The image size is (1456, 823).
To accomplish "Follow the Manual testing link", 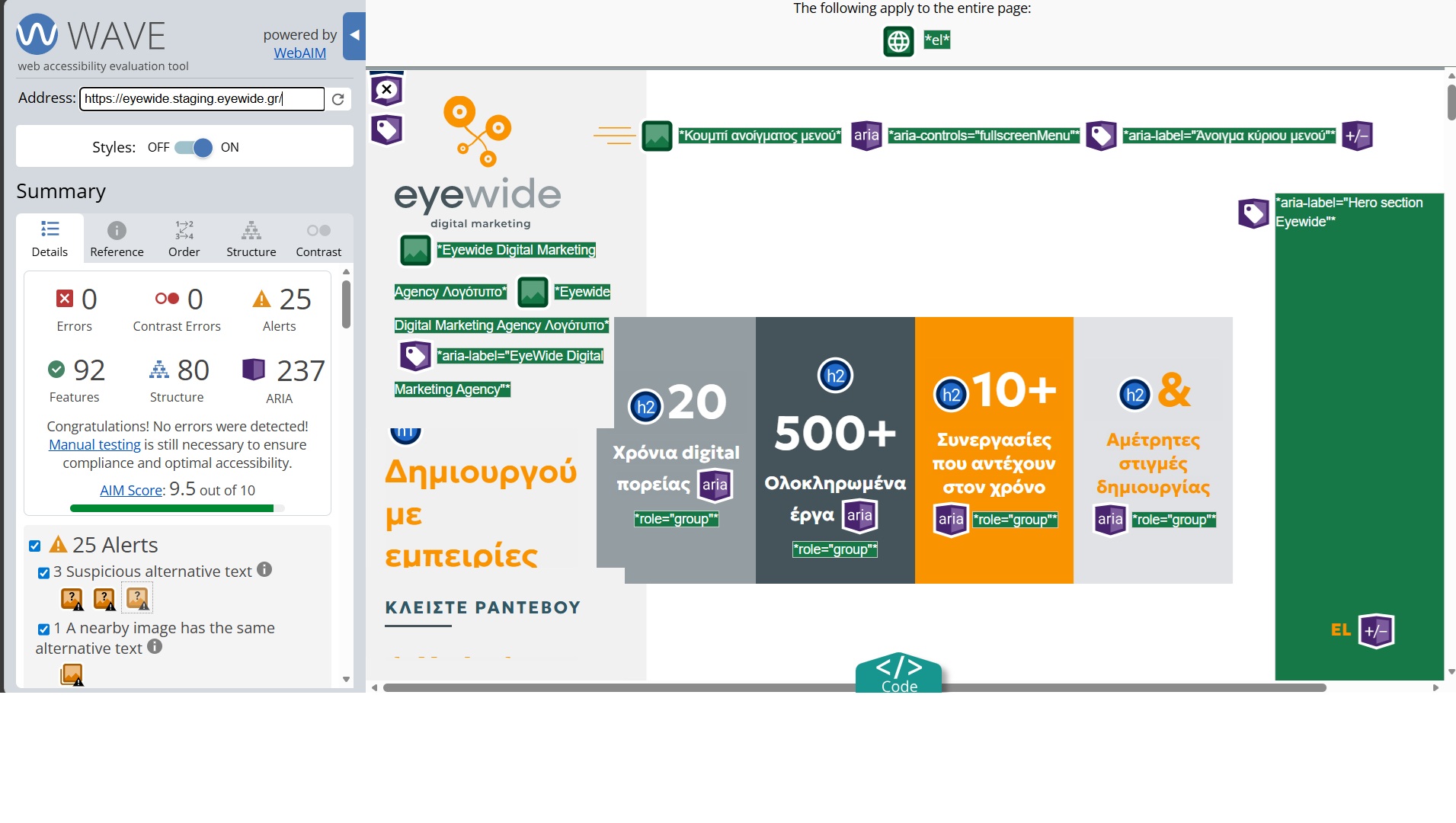I will pyautogui.click(x=94, y=445).
